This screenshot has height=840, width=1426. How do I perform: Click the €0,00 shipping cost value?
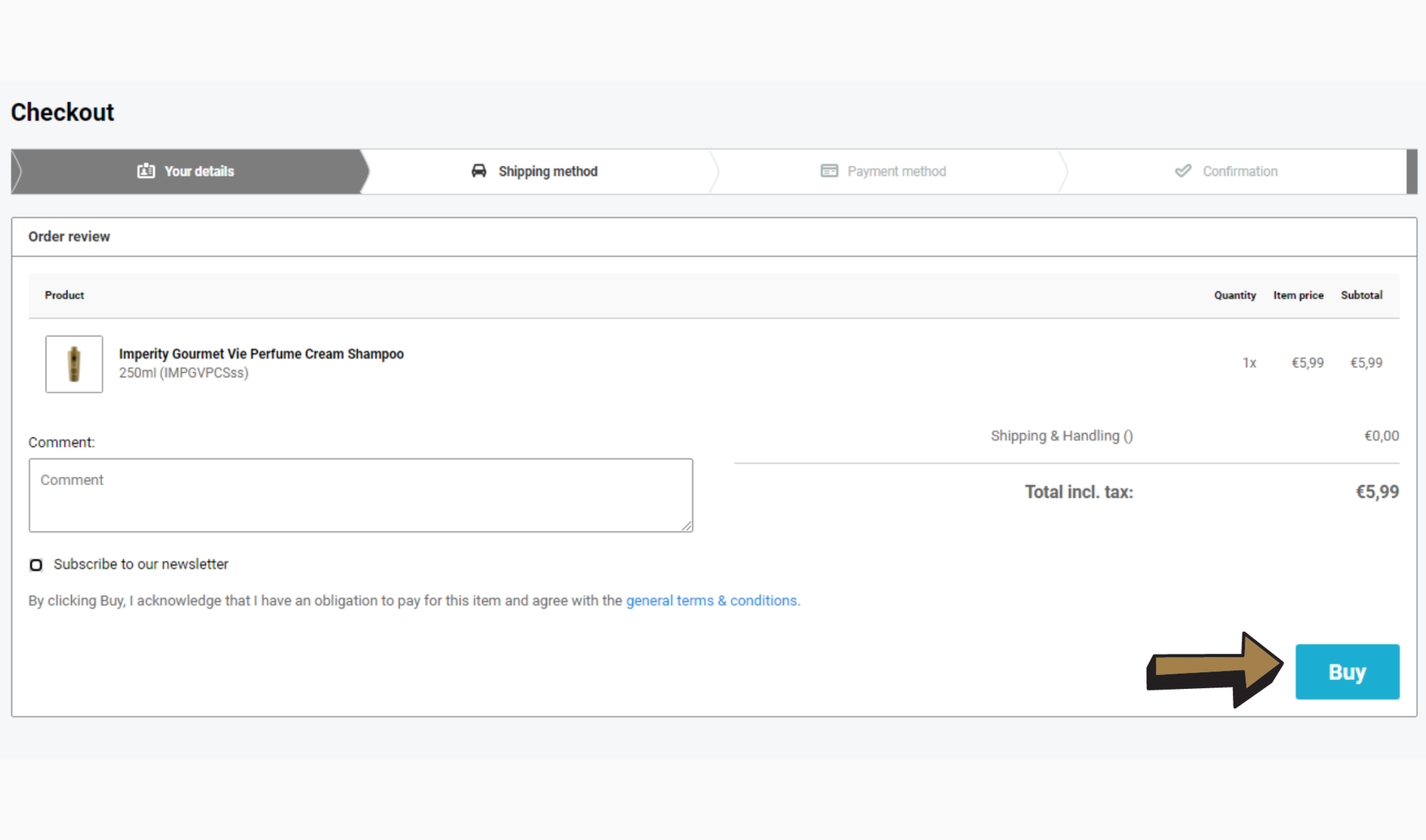pyautogui.click(x=1381, y=436)
